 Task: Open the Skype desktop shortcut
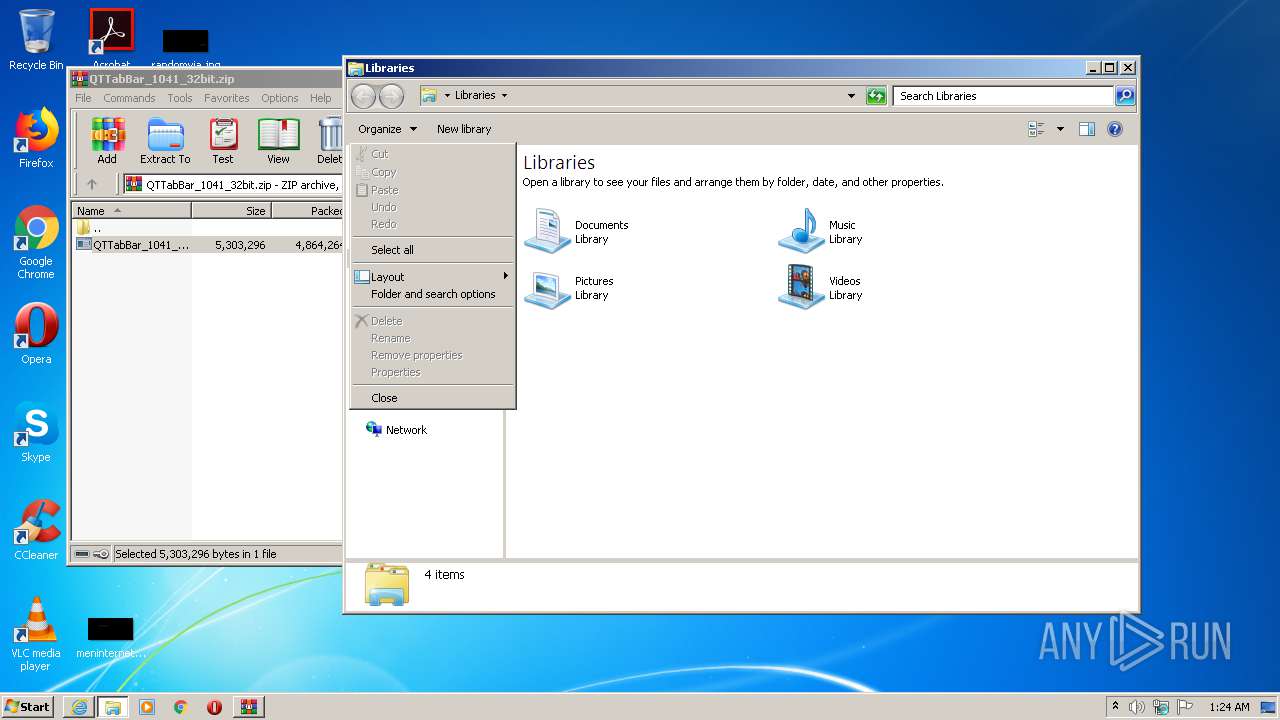pyautogui.click(x=36, y=432)
